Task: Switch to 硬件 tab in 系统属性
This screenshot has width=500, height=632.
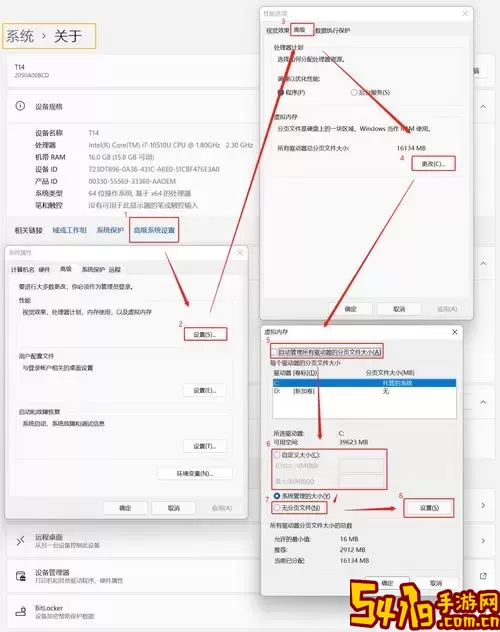Action: click(44, 269)
